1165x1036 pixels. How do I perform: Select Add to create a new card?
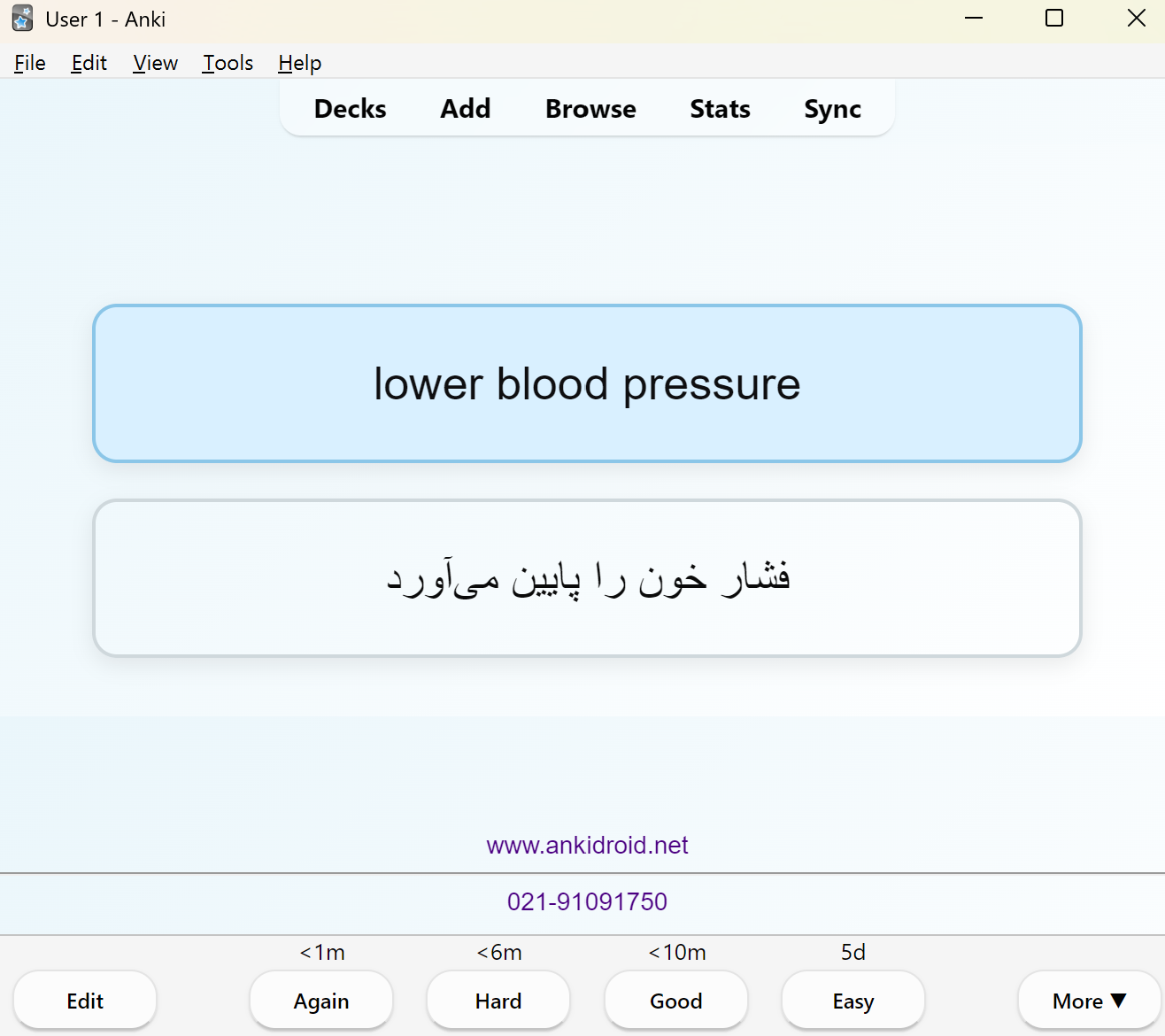click(466, 109)
